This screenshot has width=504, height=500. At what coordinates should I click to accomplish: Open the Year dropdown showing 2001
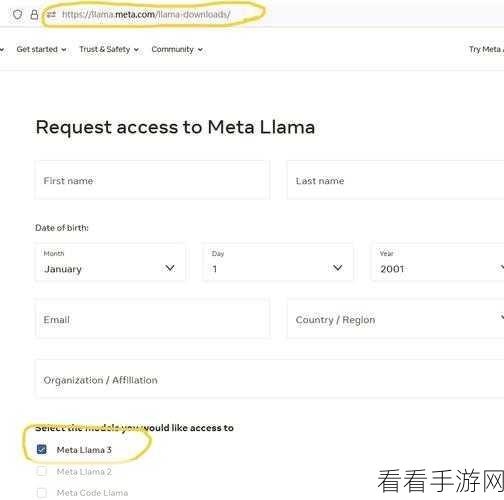pyautogui.click(x=438, y=262)
